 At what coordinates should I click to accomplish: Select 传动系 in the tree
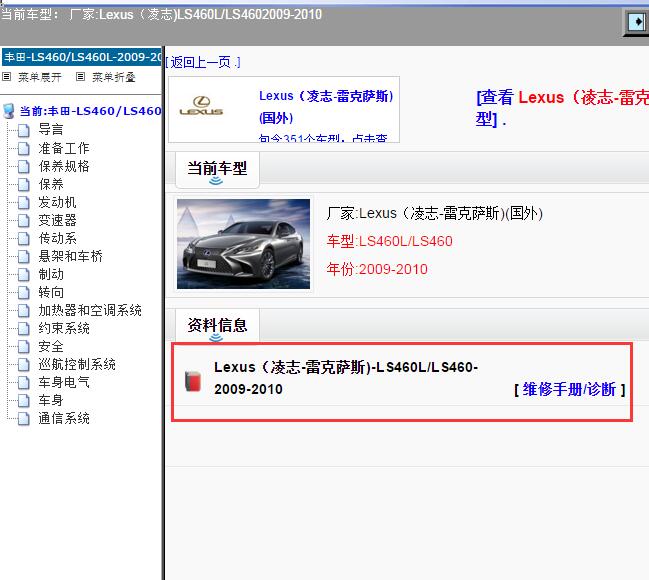[x=57, y=238]
